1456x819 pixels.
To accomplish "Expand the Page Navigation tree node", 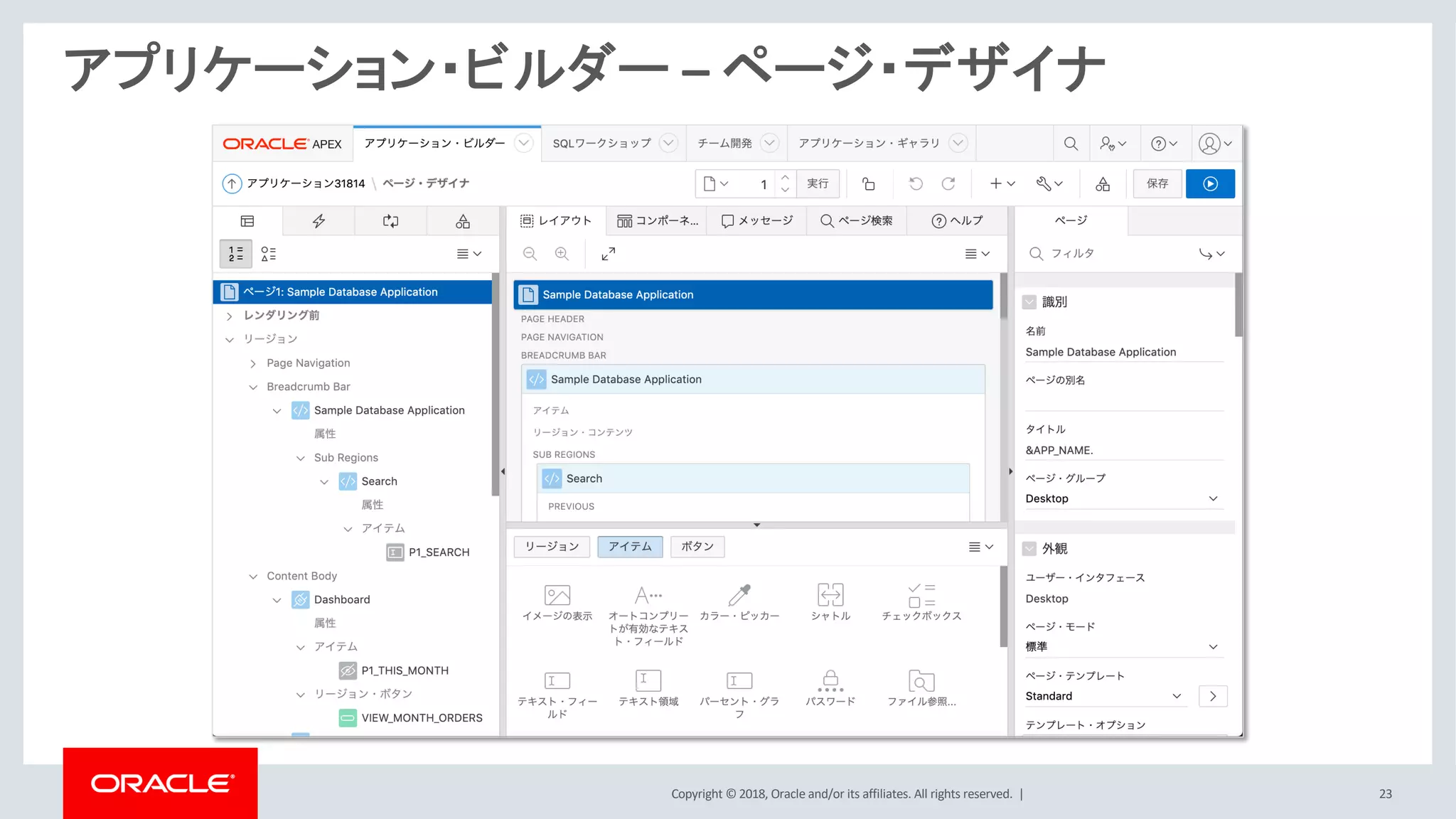I will (253, 363).
